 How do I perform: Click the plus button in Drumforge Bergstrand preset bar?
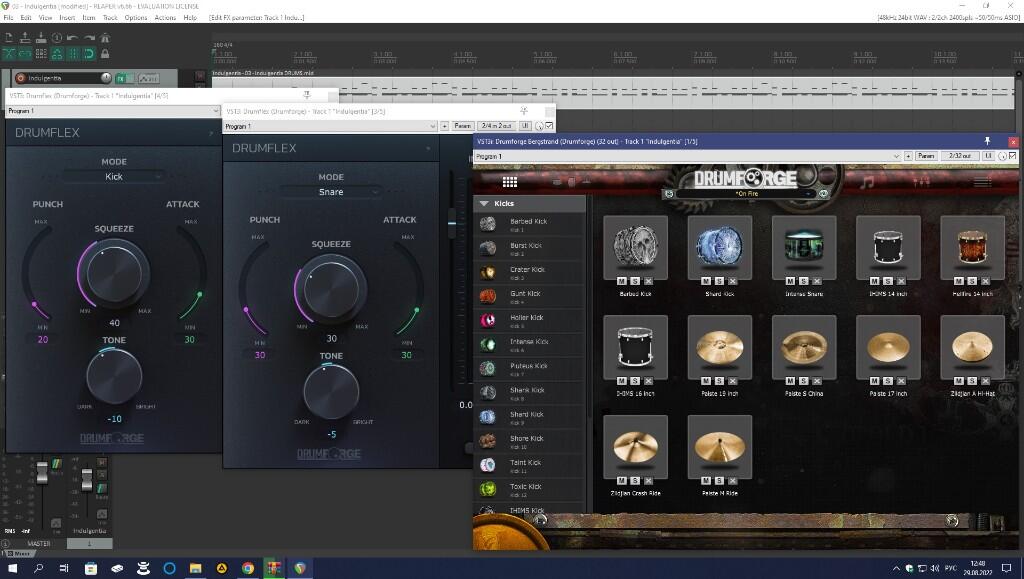908,156
